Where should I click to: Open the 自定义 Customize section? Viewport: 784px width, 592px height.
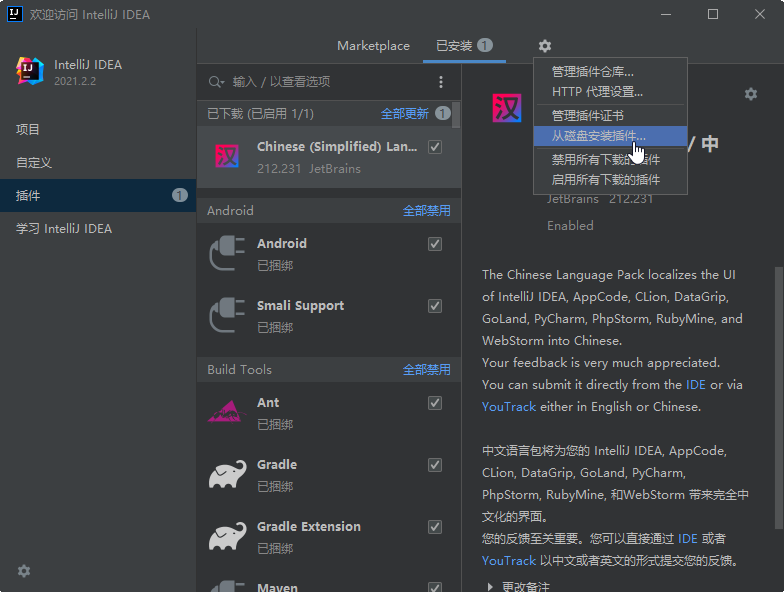98,162
